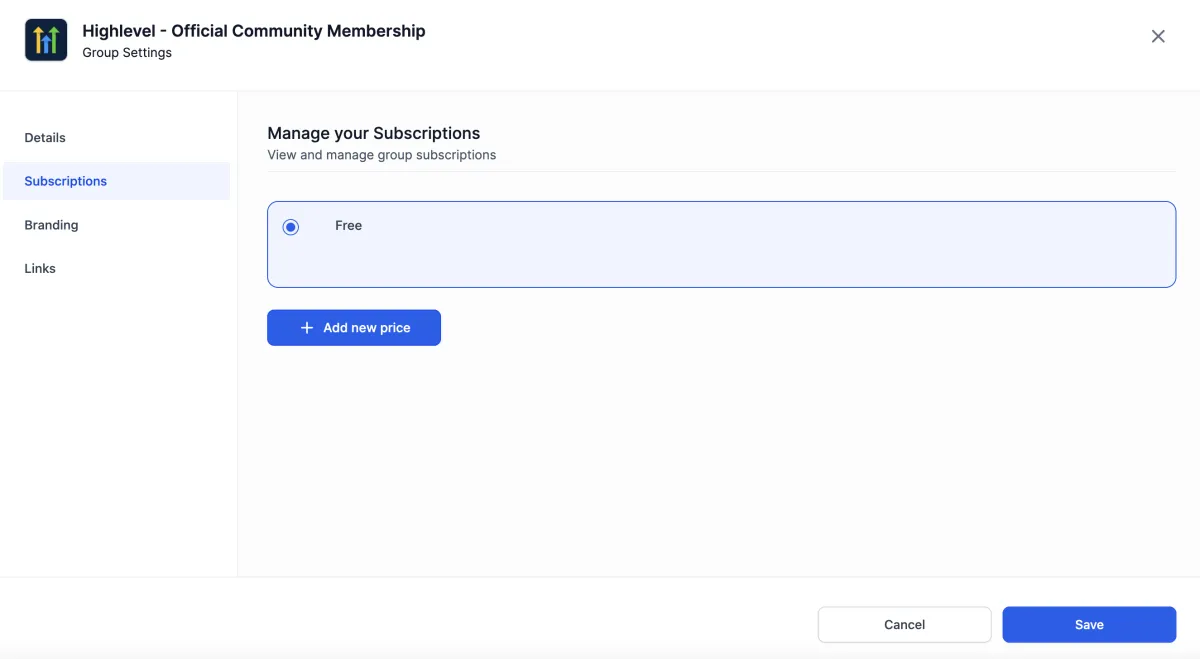This screenshot has height=659, width=1200.
Task: Close the Group Settings dialog
Action: click(x=1158, y=37)
